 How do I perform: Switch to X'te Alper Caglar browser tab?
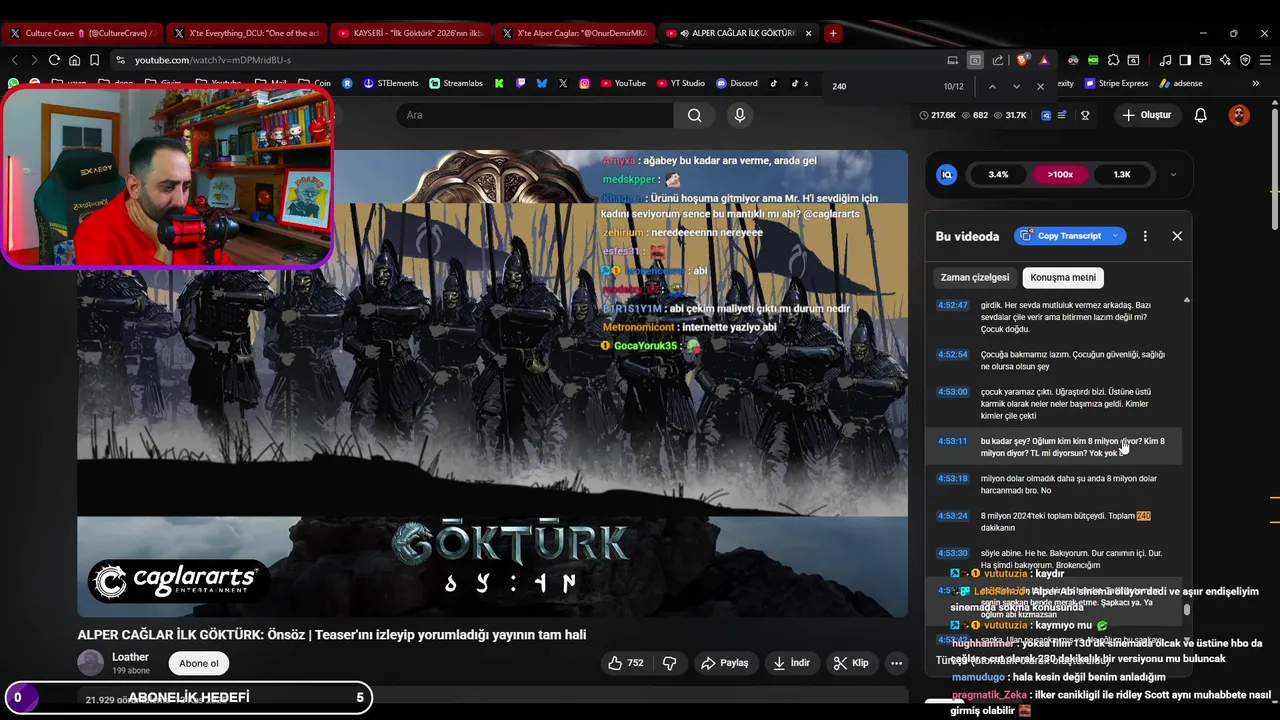tap(575, 33)
